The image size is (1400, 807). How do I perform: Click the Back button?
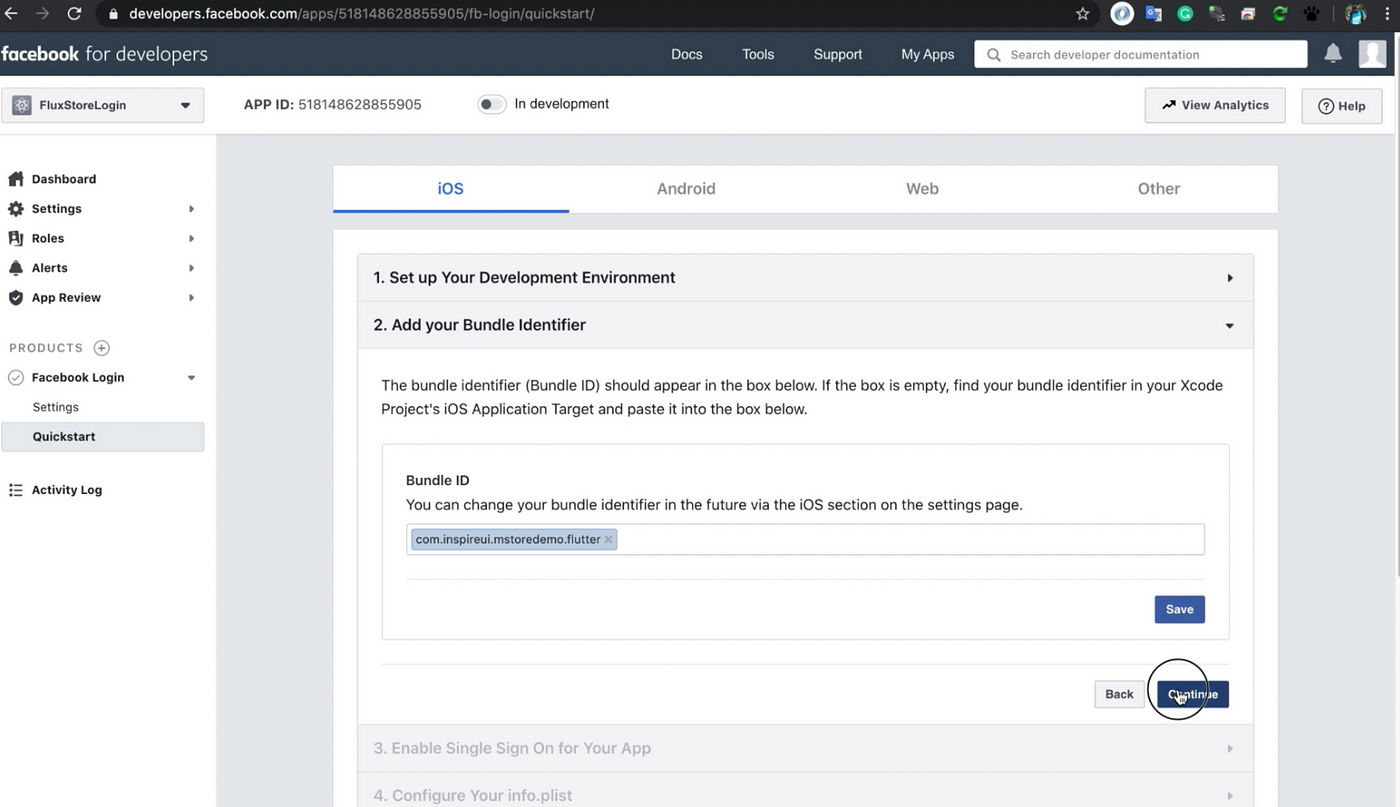pos(1119,694)
